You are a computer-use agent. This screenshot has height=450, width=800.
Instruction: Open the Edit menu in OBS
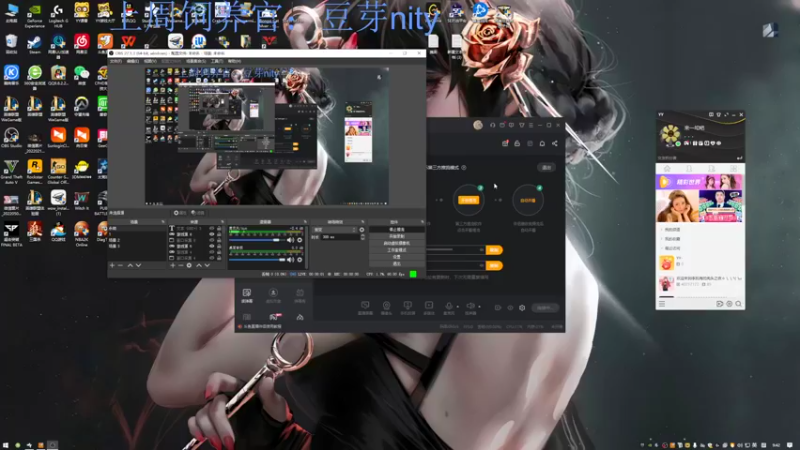[x=133, y=61]
